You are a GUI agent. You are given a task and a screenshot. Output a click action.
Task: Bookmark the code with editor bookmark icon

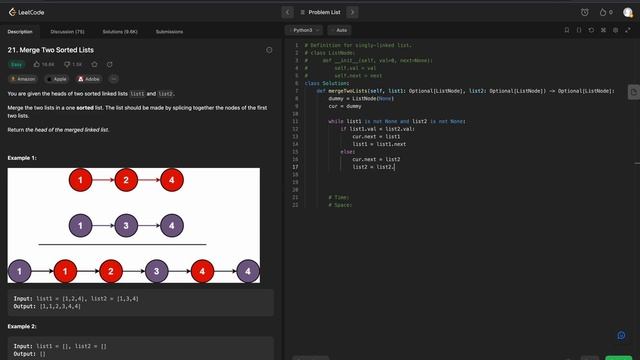[567, 30]
